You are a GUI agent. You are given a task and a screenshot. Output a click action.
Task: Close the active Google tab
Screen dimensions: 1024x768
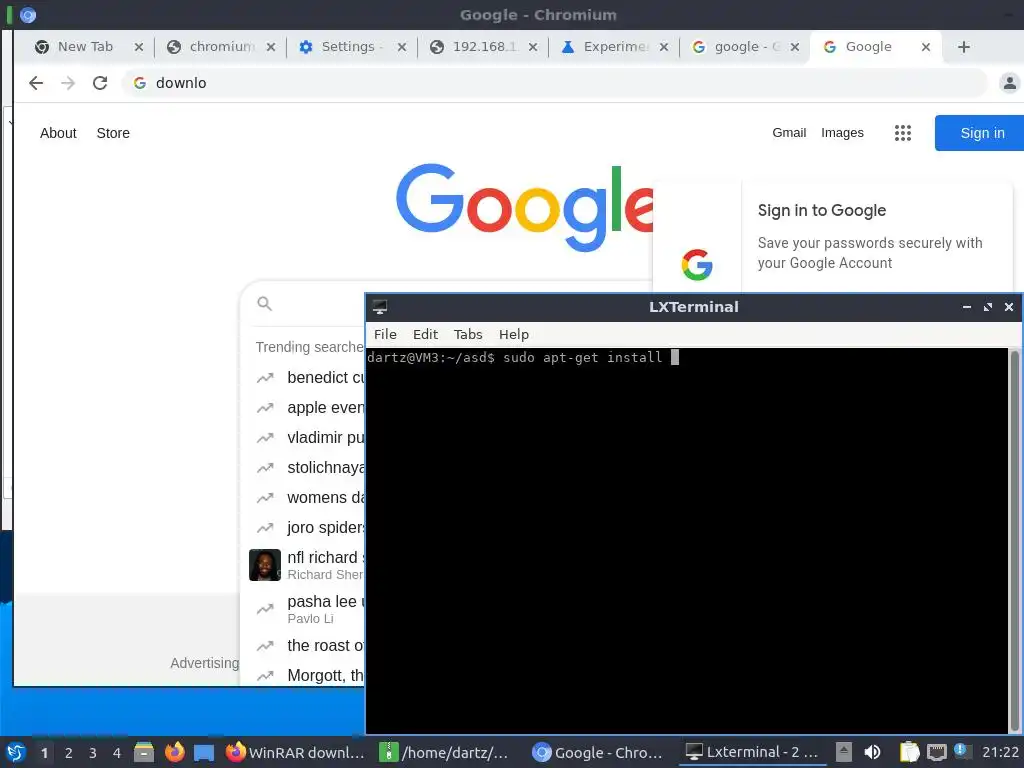click(x=925, y=47)
